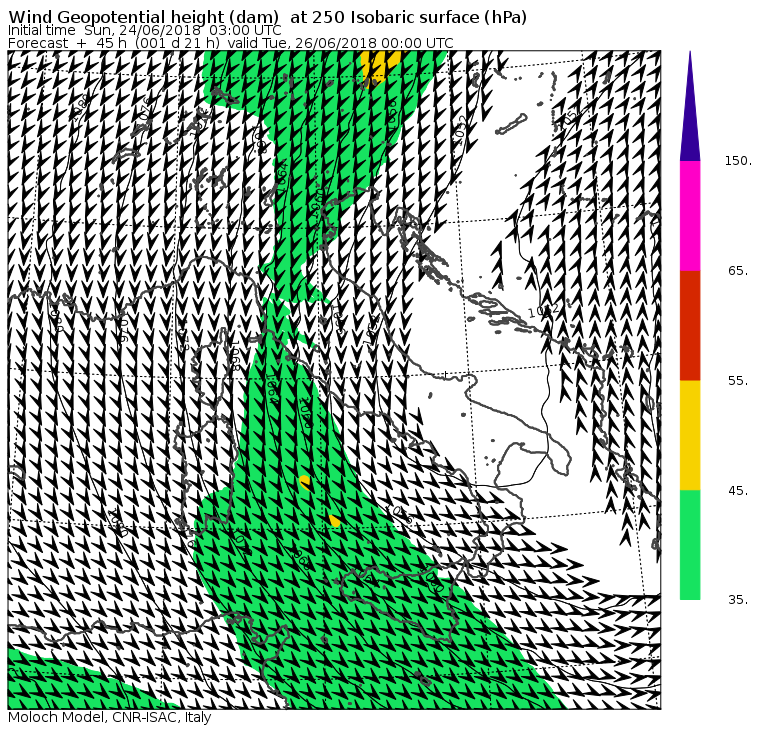Image resolution: width=760 pixels, height=731 pixels.
Task: Select the magenta legend band between 65 and 150
Action: [690, 216]
